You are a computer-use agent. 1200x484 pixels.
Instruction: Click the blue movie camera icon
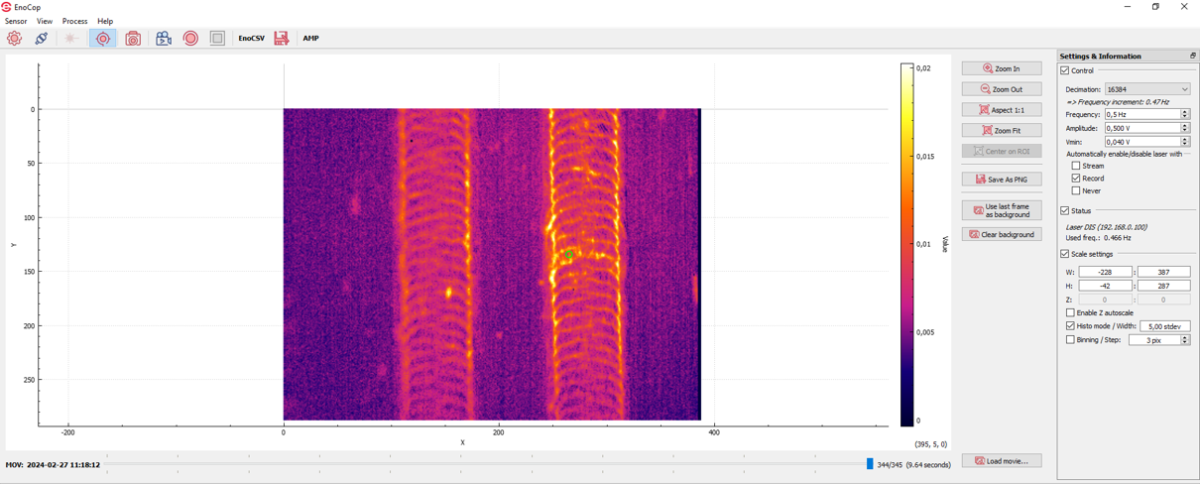163,38
